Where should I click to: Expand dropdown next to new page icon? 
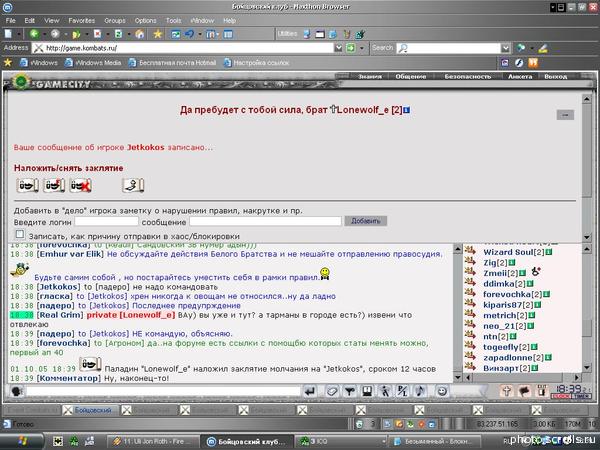coord(18,34)
